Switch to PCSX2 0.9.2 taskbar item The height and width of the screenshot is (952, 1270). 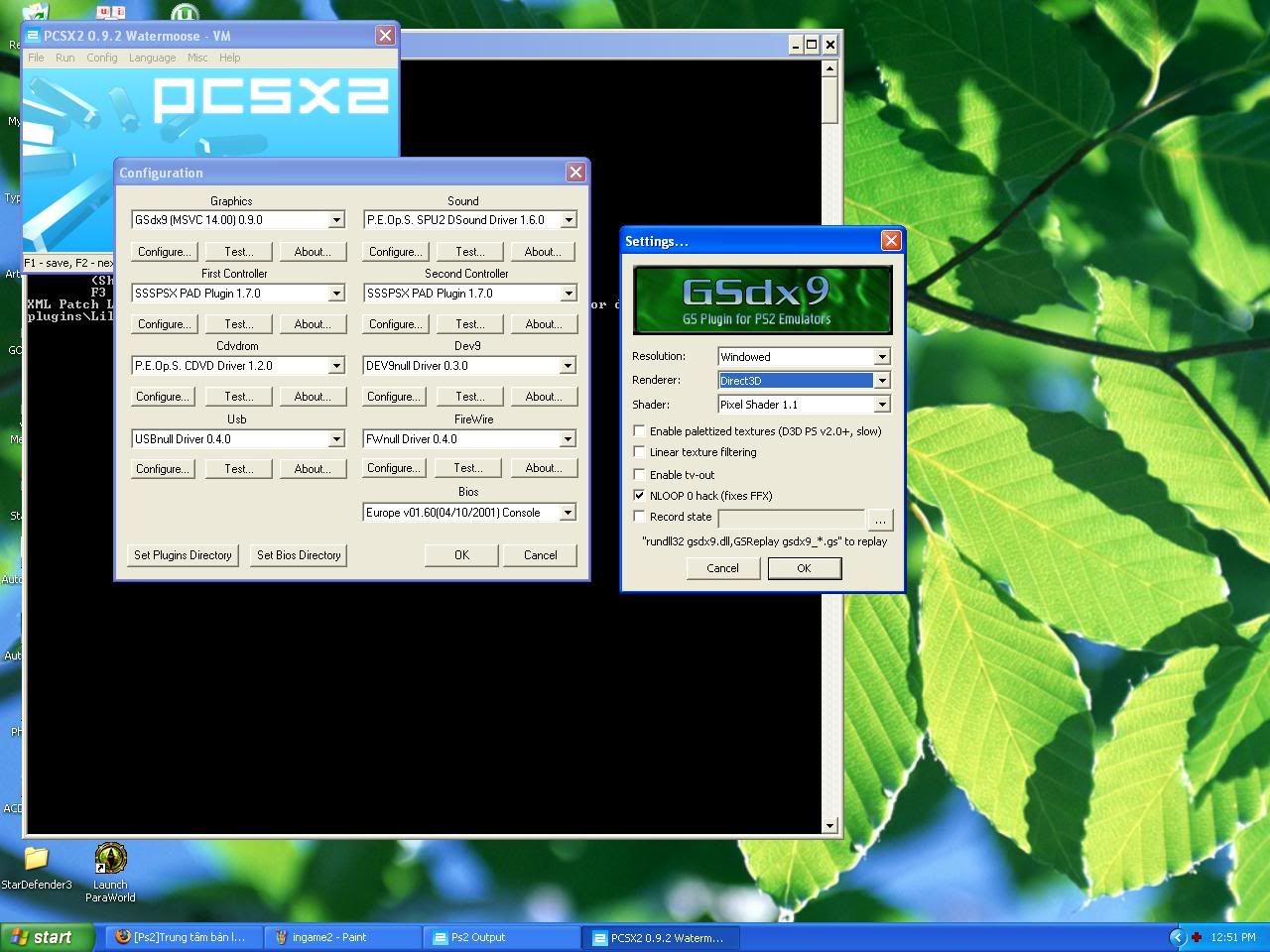[661, 937]
